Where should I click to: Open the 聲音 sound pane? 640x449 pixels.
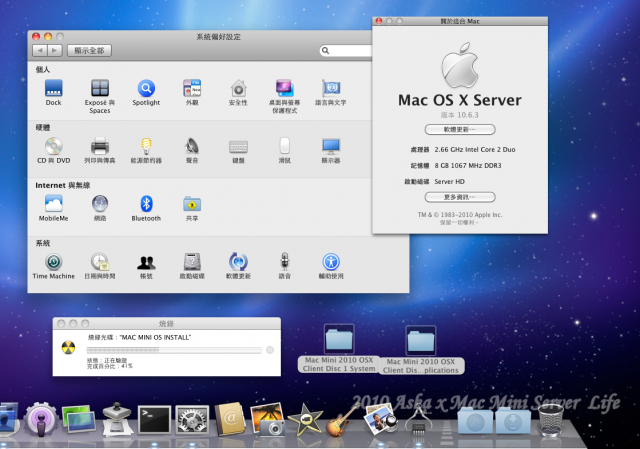pos(192,150)
